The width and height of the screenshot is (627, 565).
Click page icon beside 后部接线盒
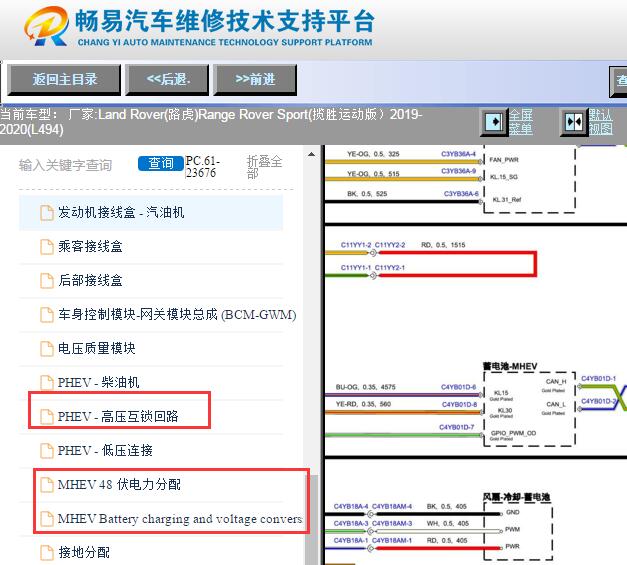pos(47,281)
